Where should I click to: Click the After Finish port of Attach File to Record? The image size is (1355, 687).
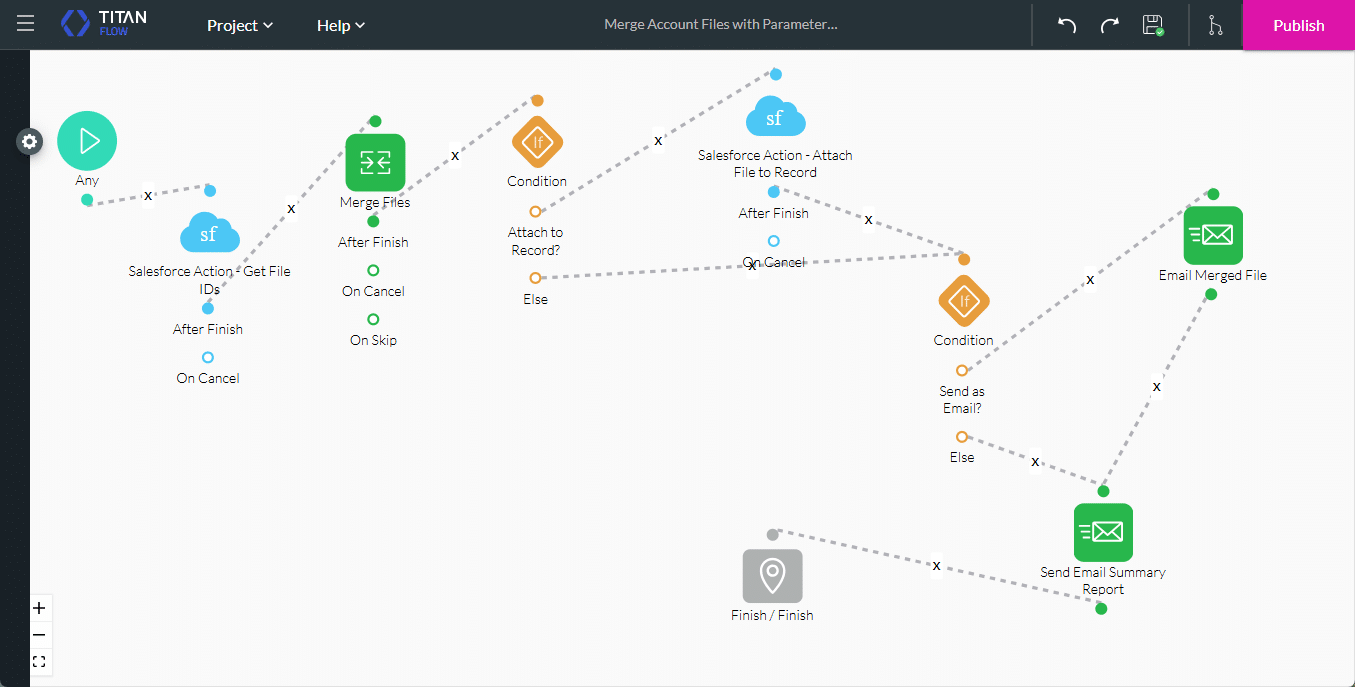[773, 191]
